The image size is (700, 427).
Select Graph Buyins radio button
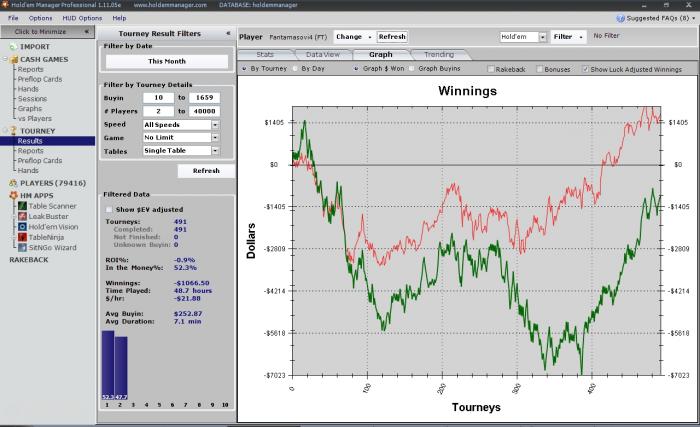pyautogui.click(x=412, y=69)
